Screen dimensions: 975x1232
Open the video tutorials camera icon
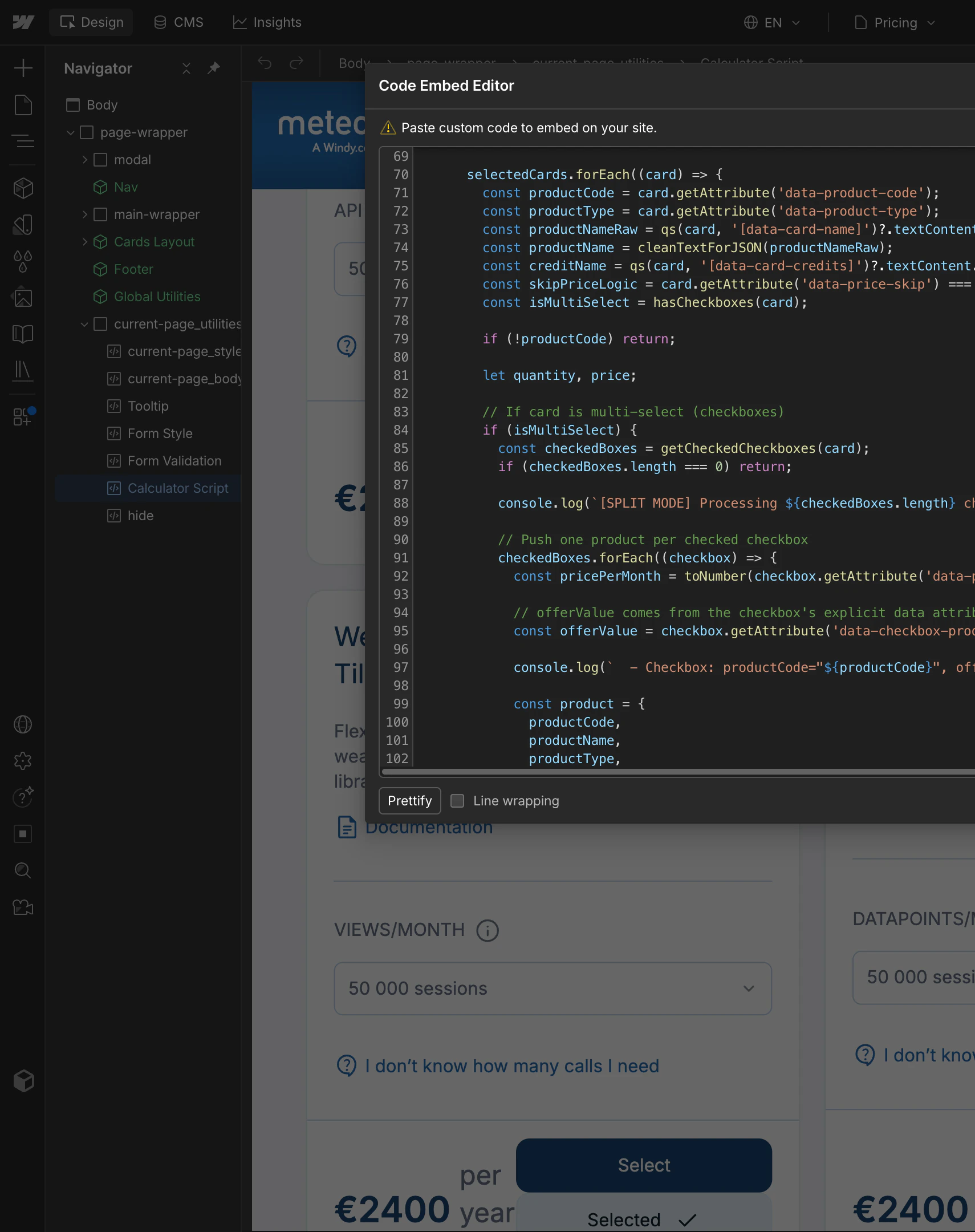23,907
